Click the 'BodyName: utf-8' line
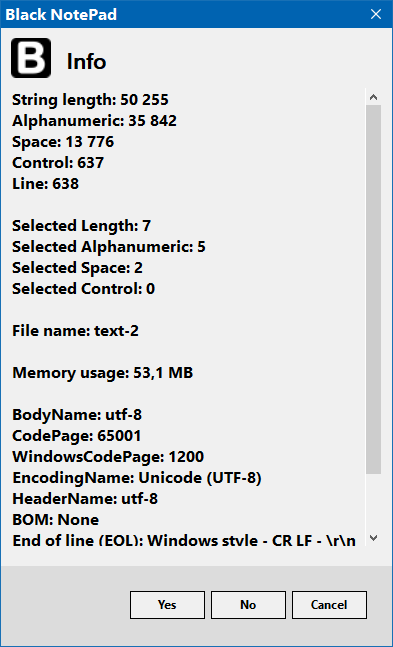 [x=77, y=415]
